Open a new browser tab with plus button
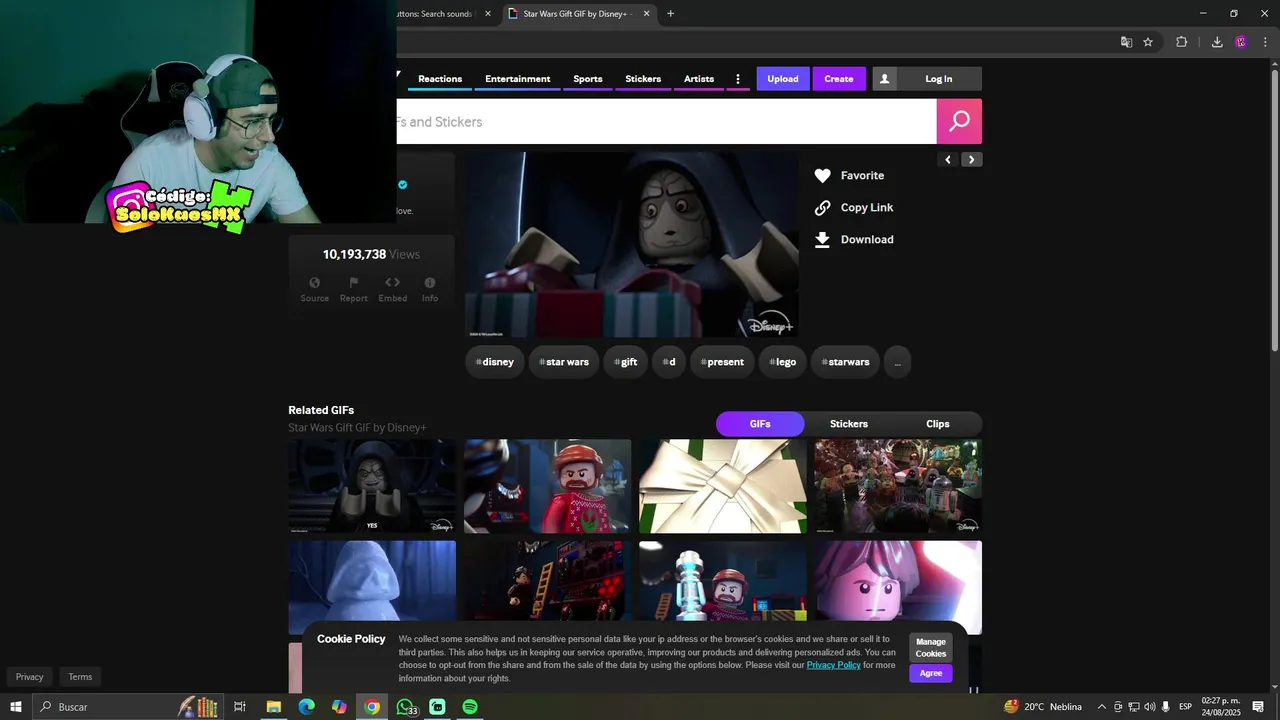Viewport: 1280px width, 720px height. click(x=670, y=14)
